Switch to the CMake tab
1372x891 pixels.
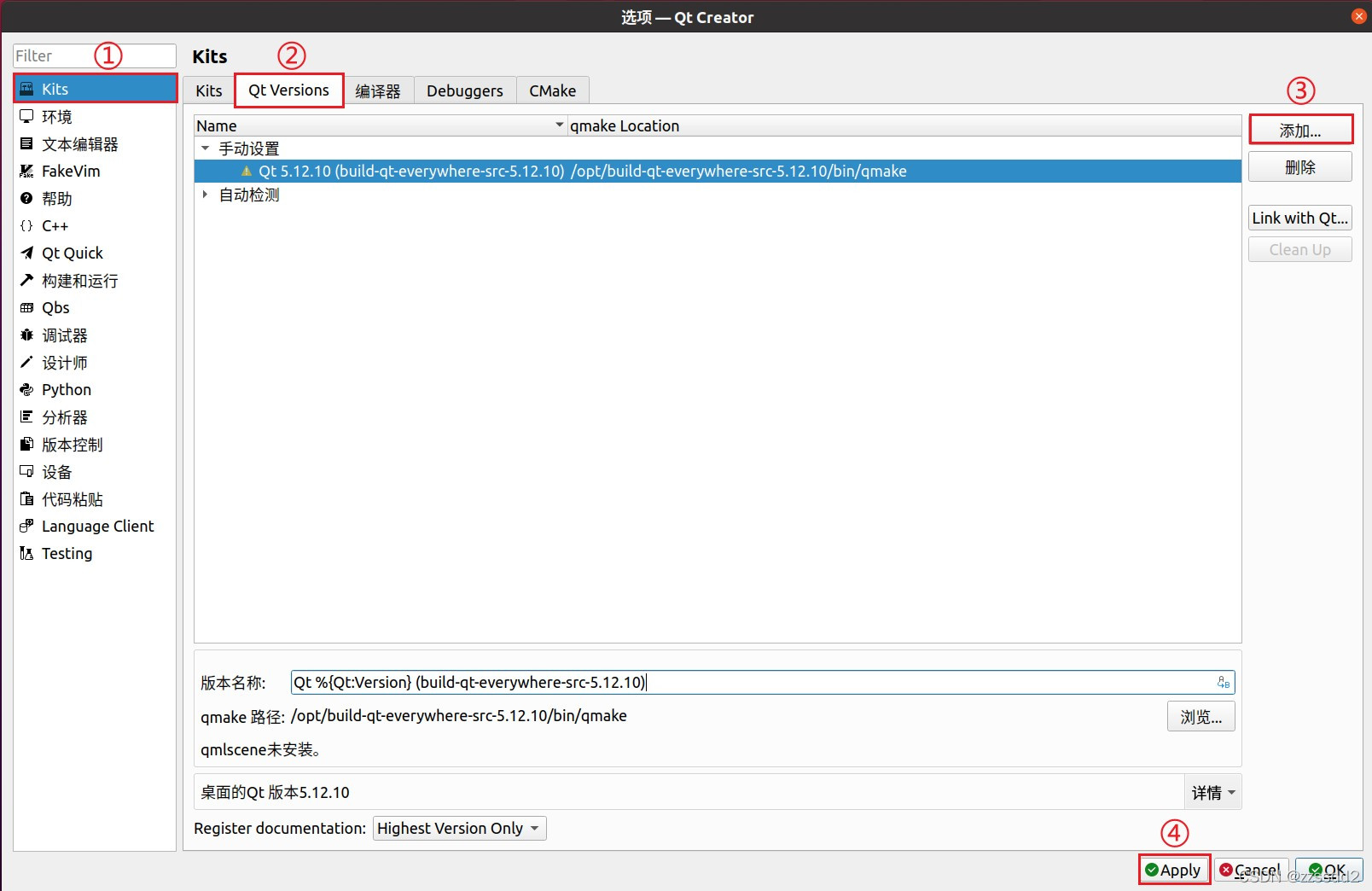click(553, 90)
